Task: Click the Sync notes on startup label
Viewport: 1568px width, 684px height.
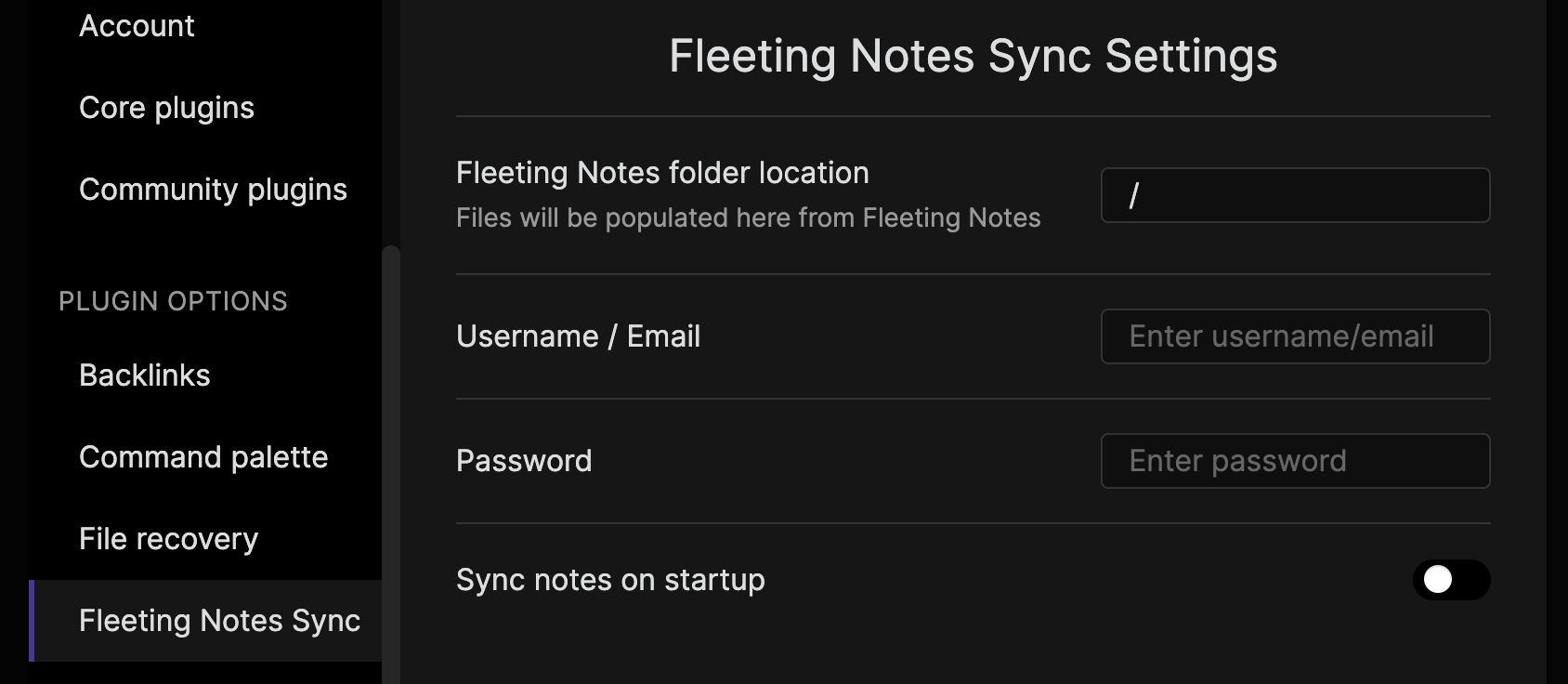Action: pyautogui.click(x=610, y=580)
